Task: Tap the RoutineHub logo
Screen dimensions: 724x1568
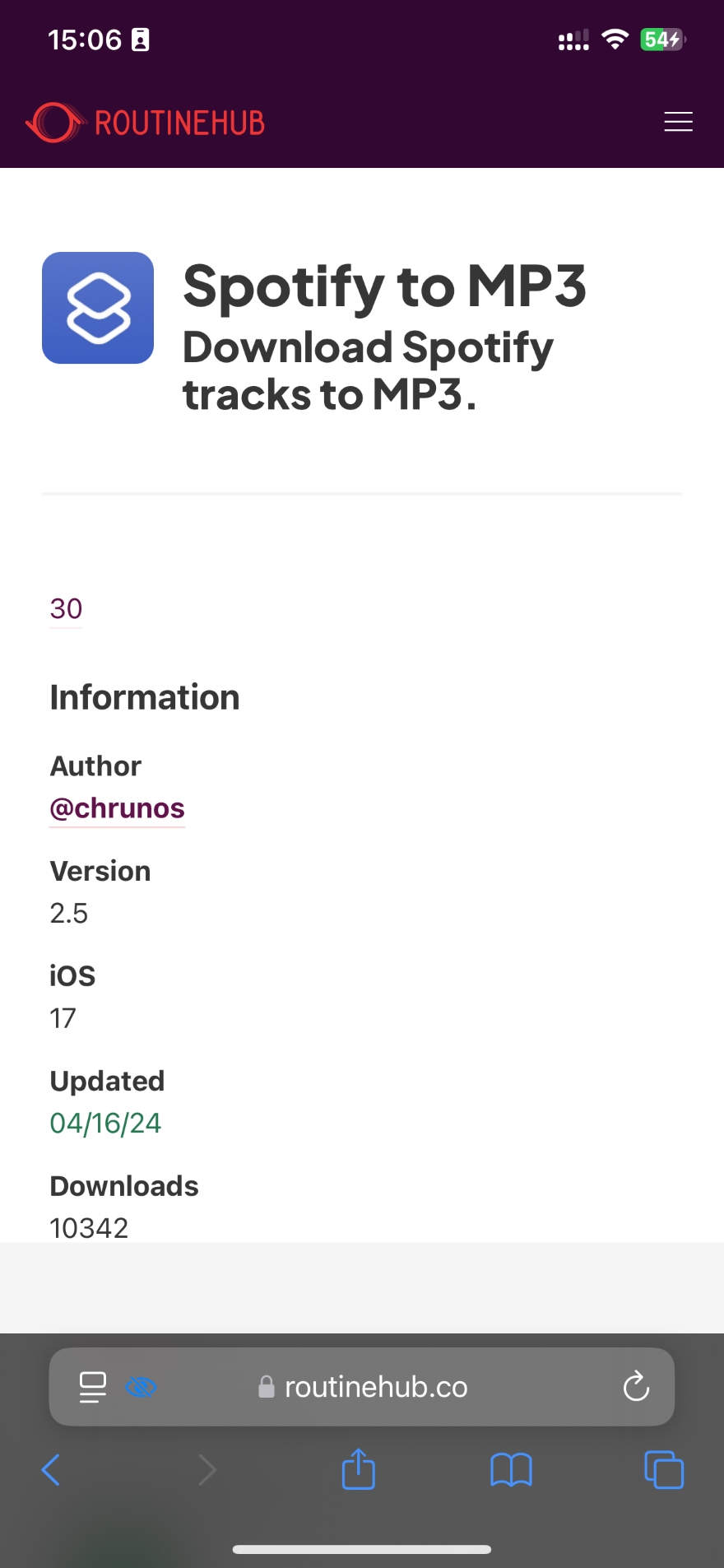Action: (x=146, y=123)
